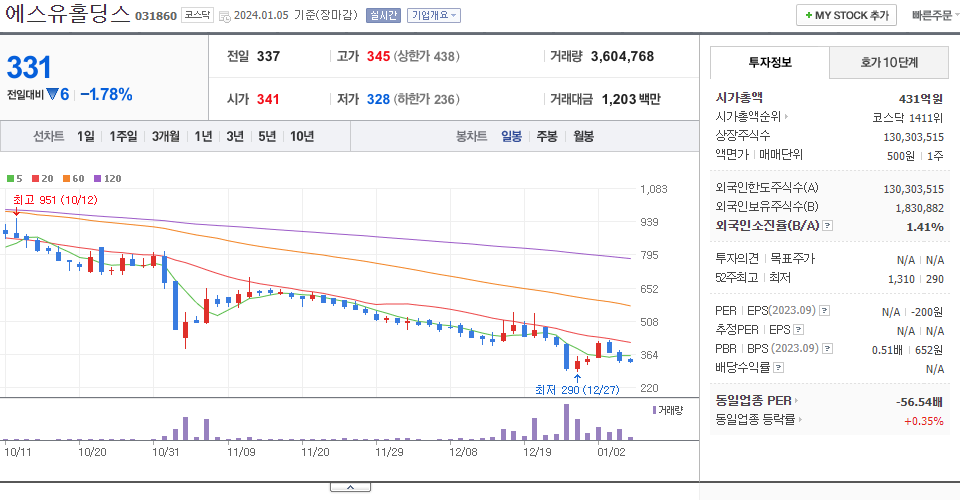
Task: Click the help icon next to 추정PER EPS
Action: [798, 330]
